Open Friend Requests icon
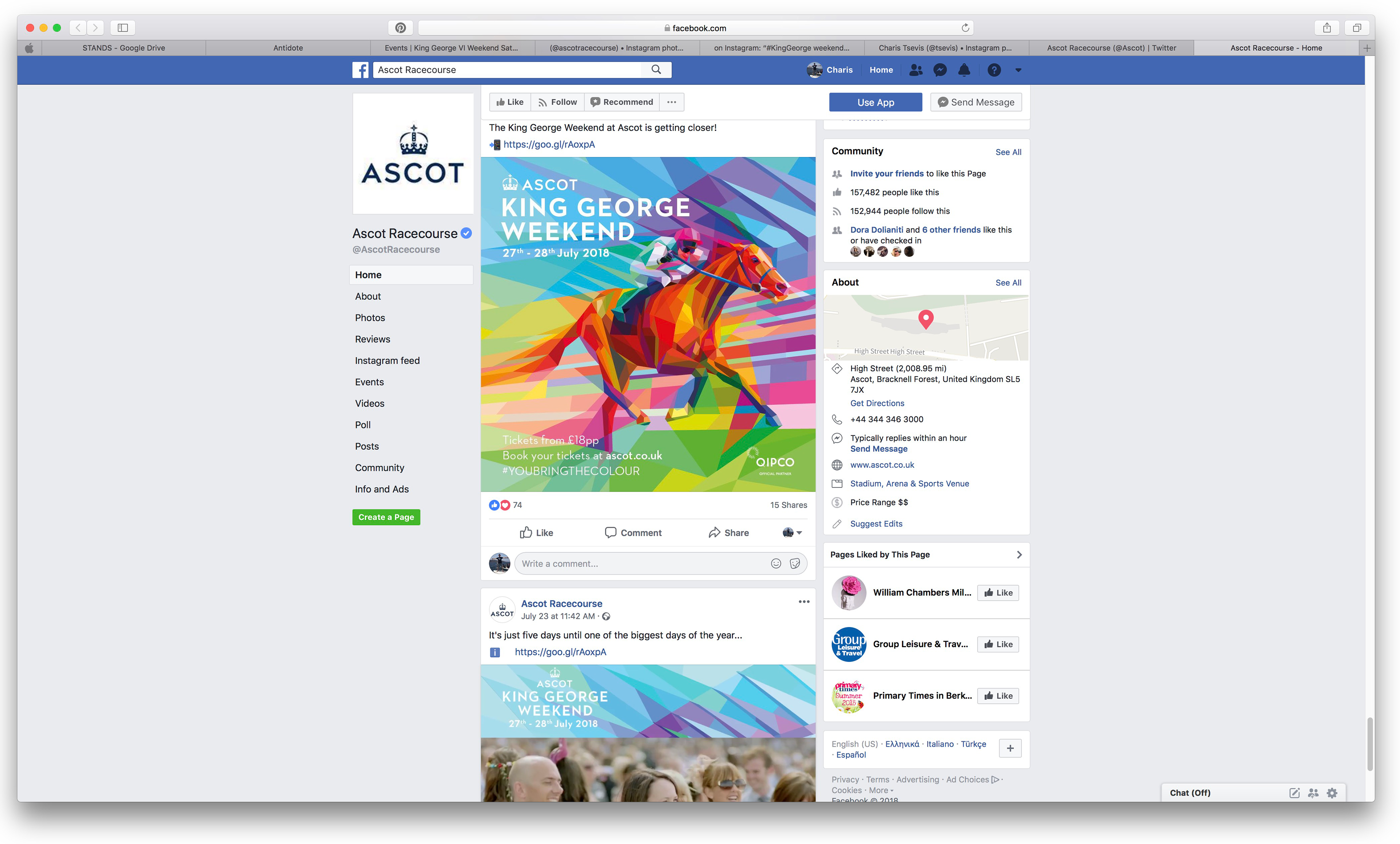Viewport: 1400px width, 844px height. click(915, 70)
